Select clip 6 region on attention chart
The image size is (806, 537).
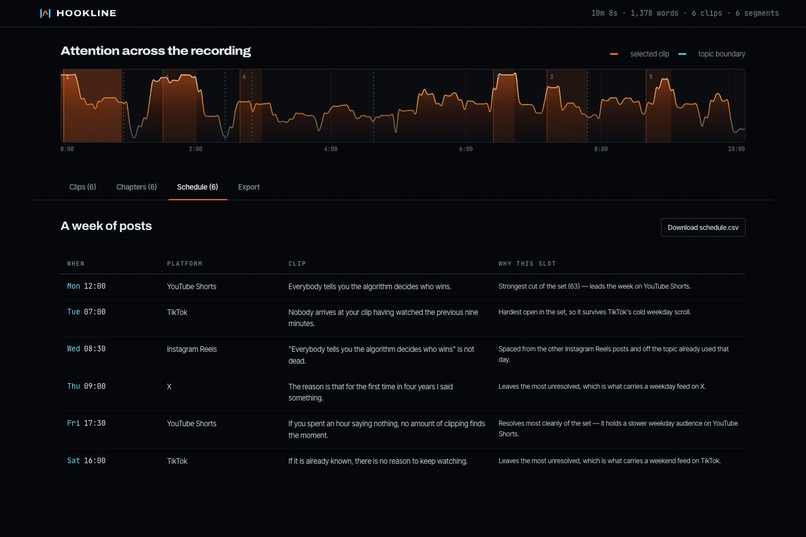click(250, 106)
